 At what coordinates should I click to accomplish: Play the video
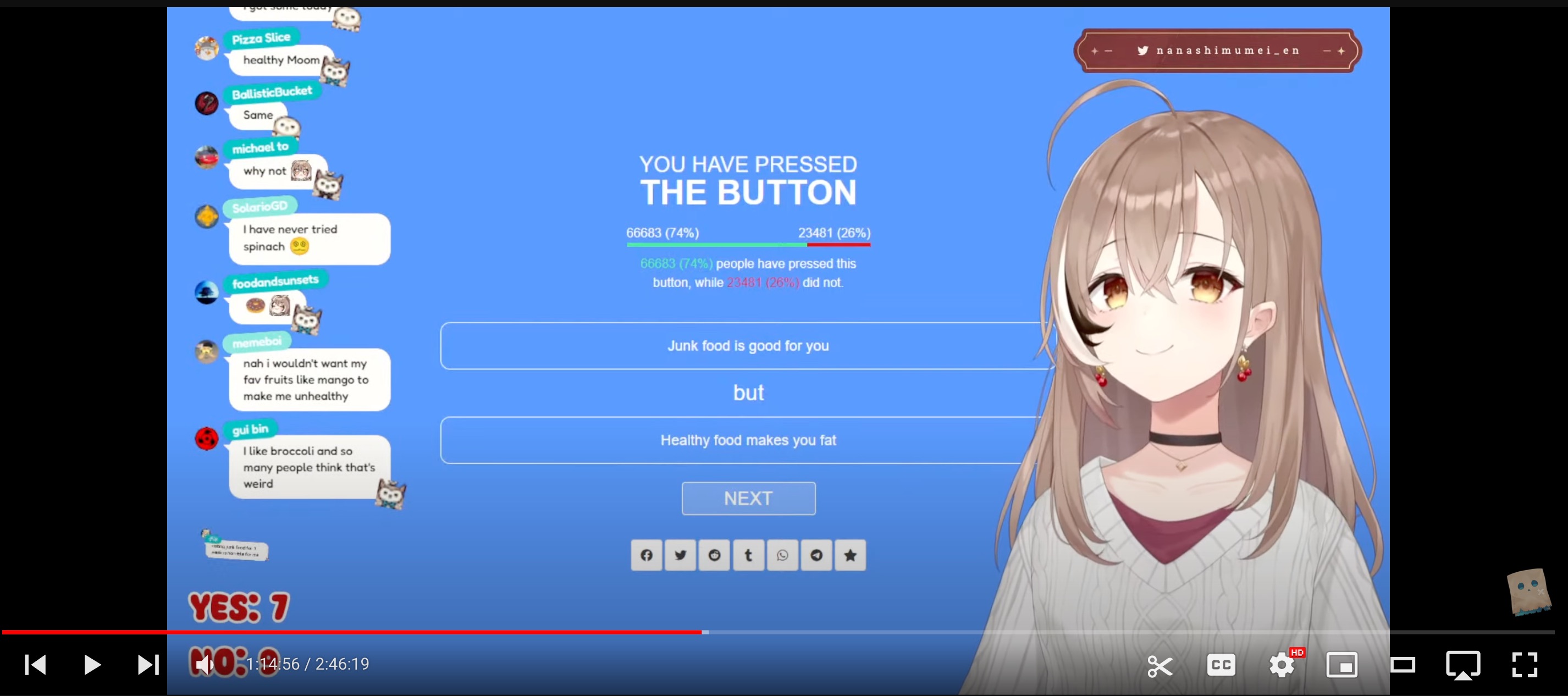92,664
